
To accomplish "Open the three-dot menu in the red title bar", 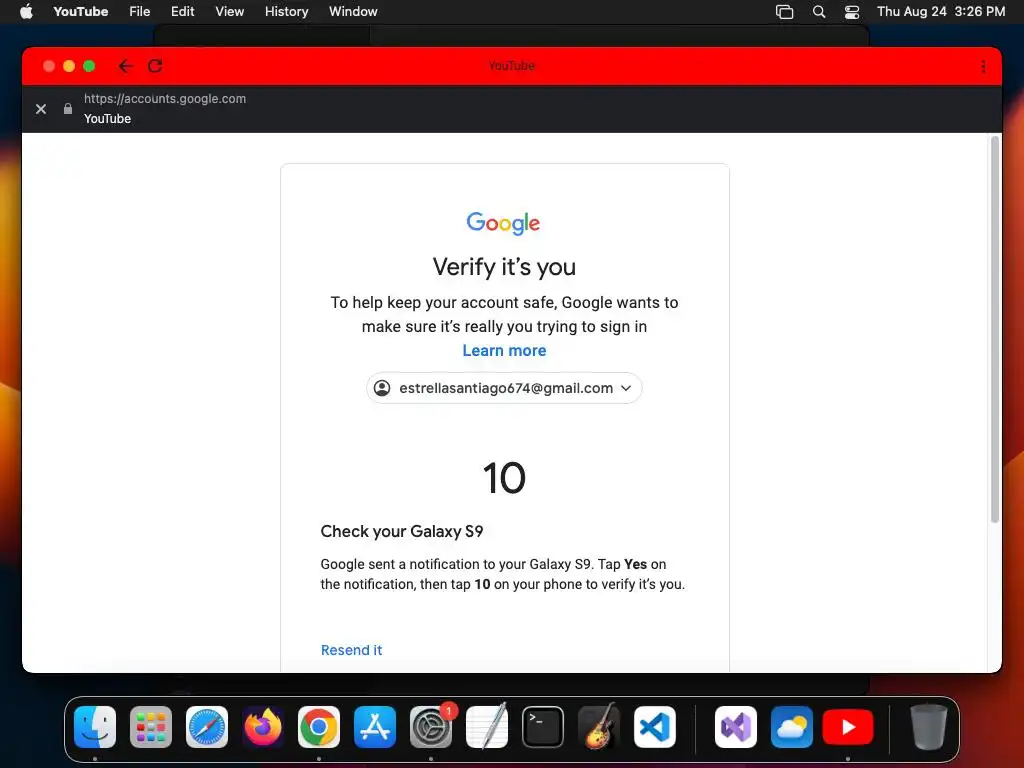I will tap(983, 66).
